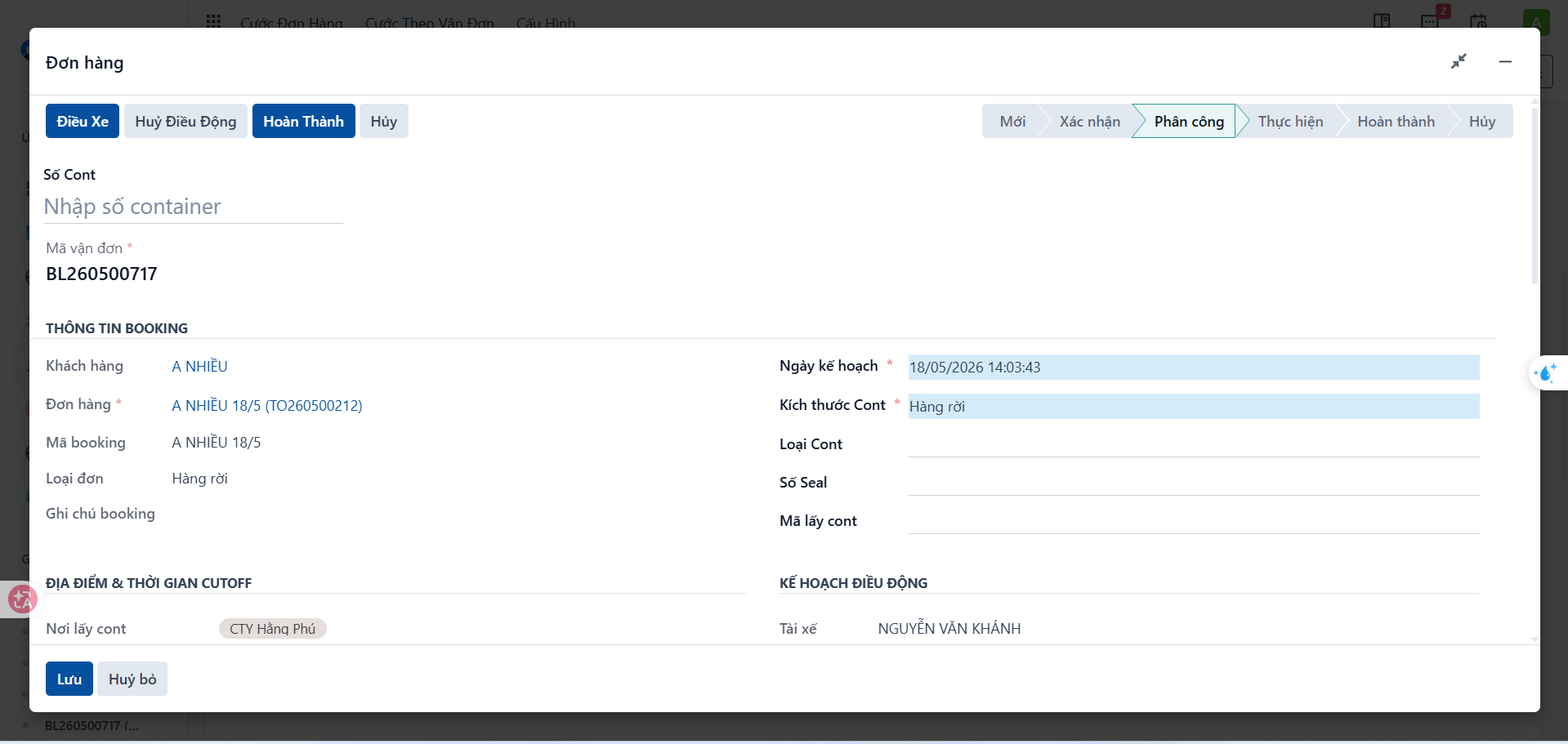Image resolution: width=1568 pixels, height=744 pixels.
Task: Select the Hủy stage in status bar
Action: (x=1482, y=121)
